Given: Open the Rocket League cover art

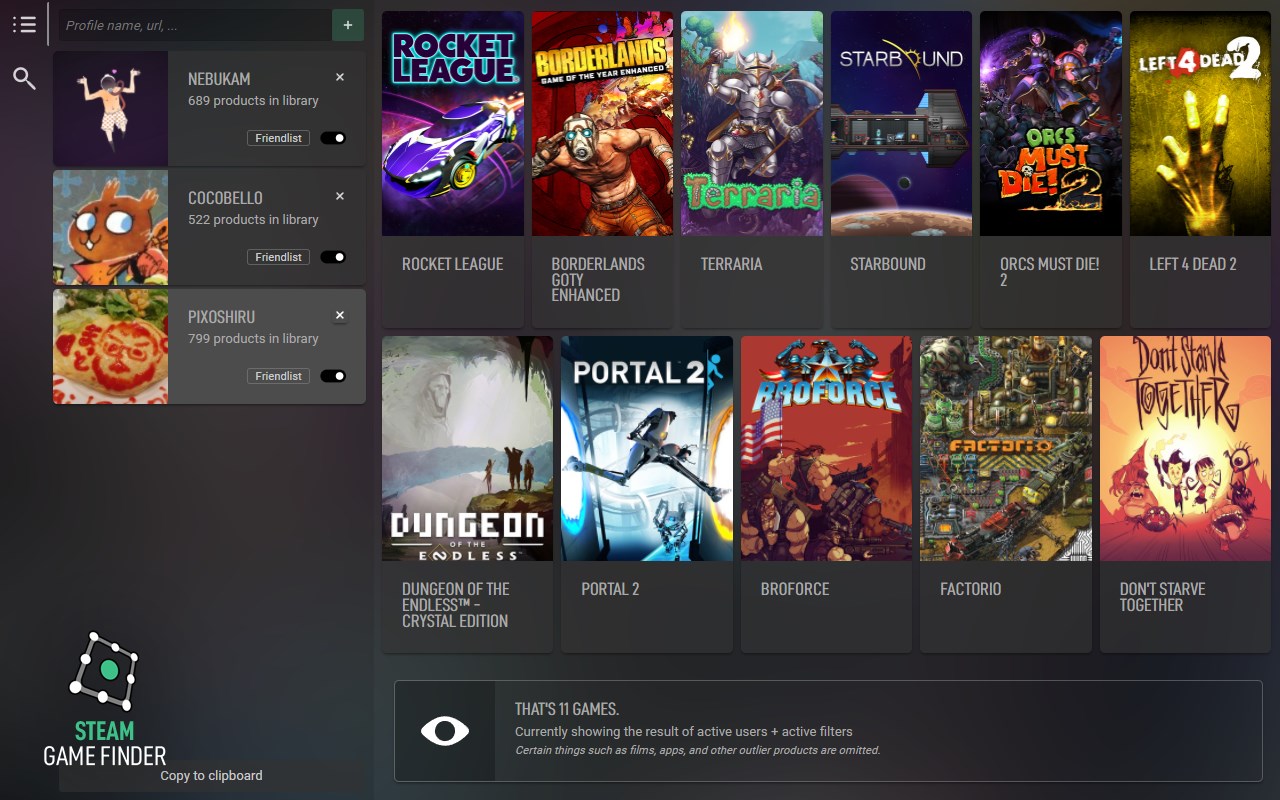Looking at the screenshot, I should click(x=453, y=123).
